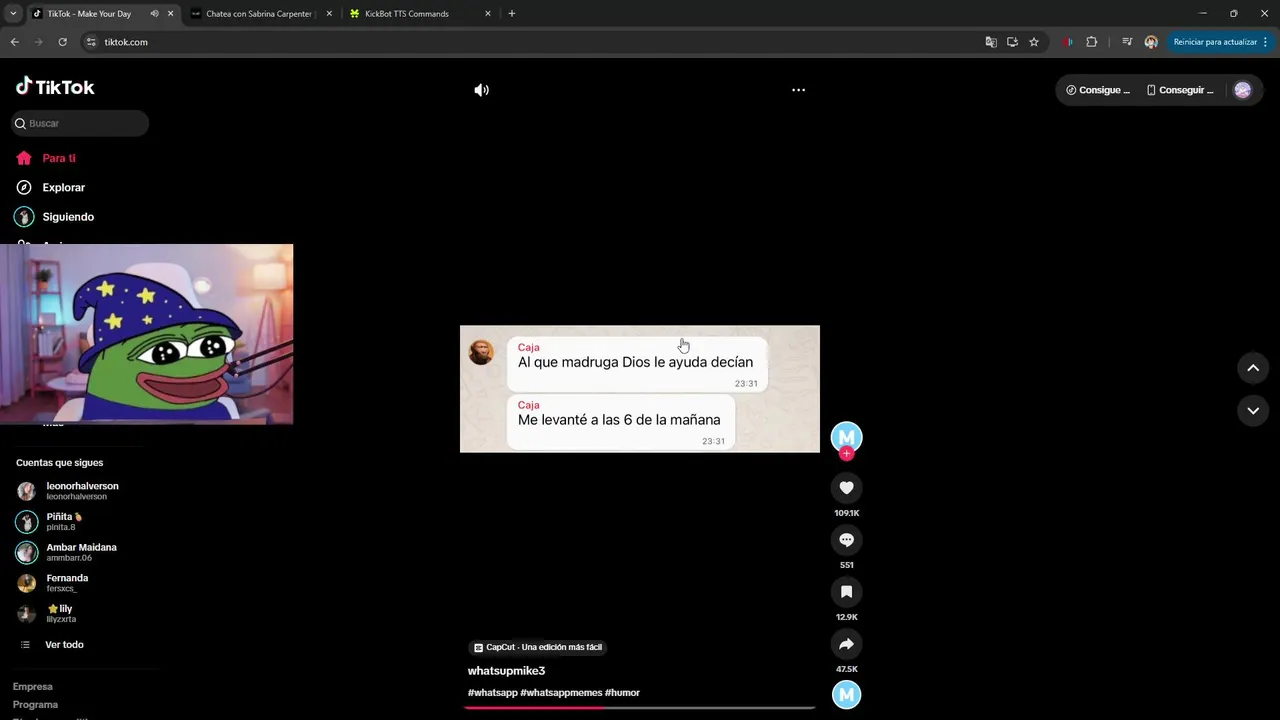Bookmark page with the star icon

tap(1034, 42)
